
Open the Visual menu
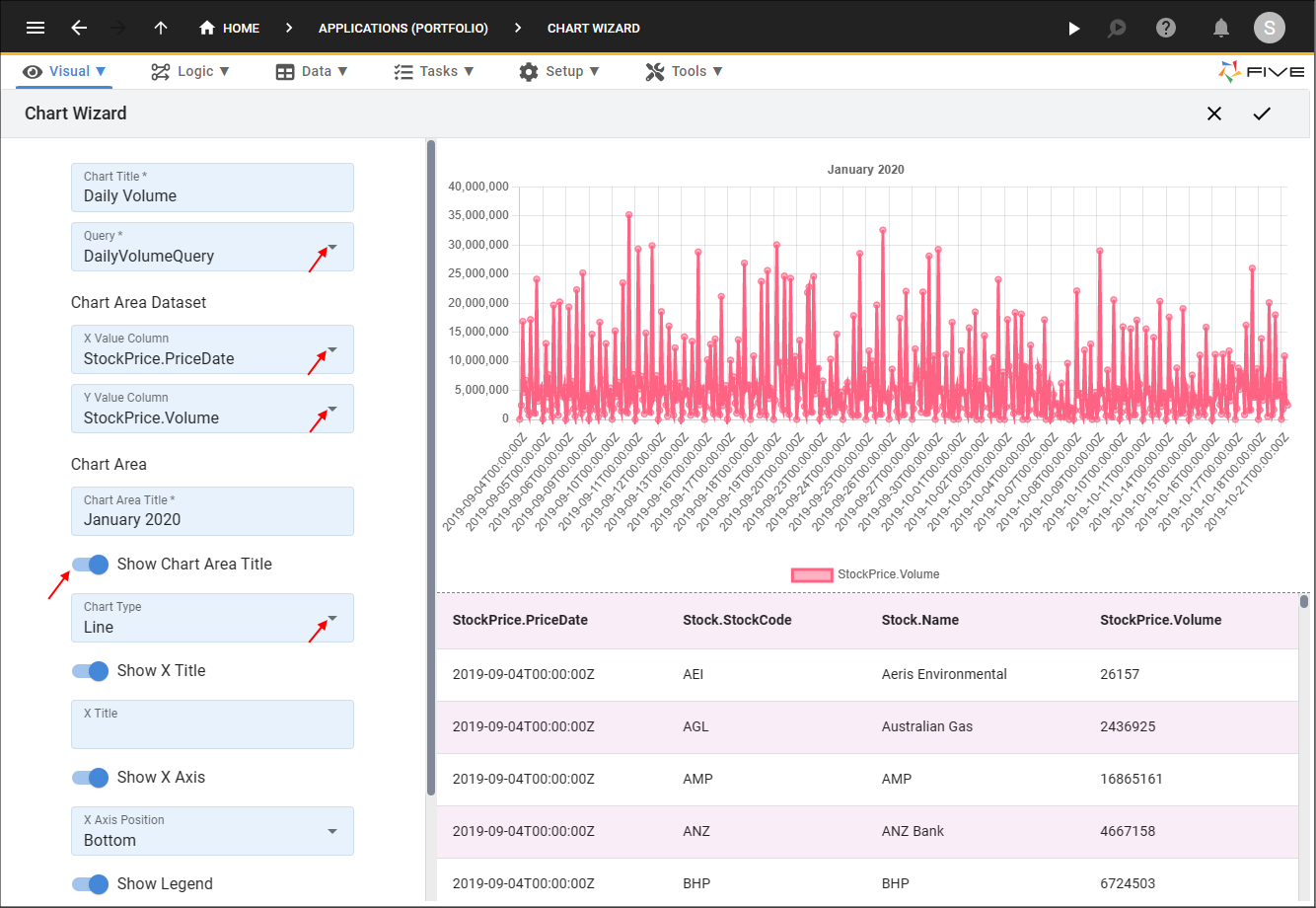(64, 71)
